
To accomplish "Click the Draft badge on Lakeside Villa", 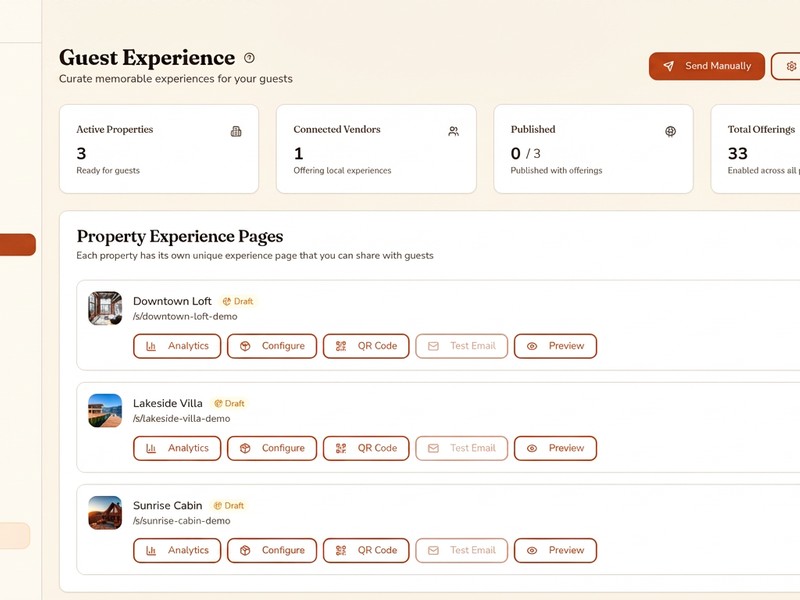I will [x=229, y=403].
